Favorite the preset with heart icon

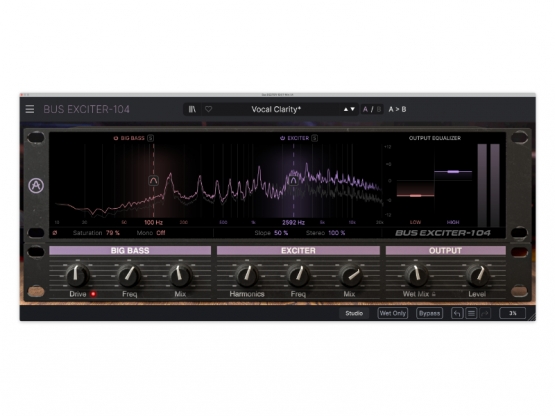pos(208,109)
